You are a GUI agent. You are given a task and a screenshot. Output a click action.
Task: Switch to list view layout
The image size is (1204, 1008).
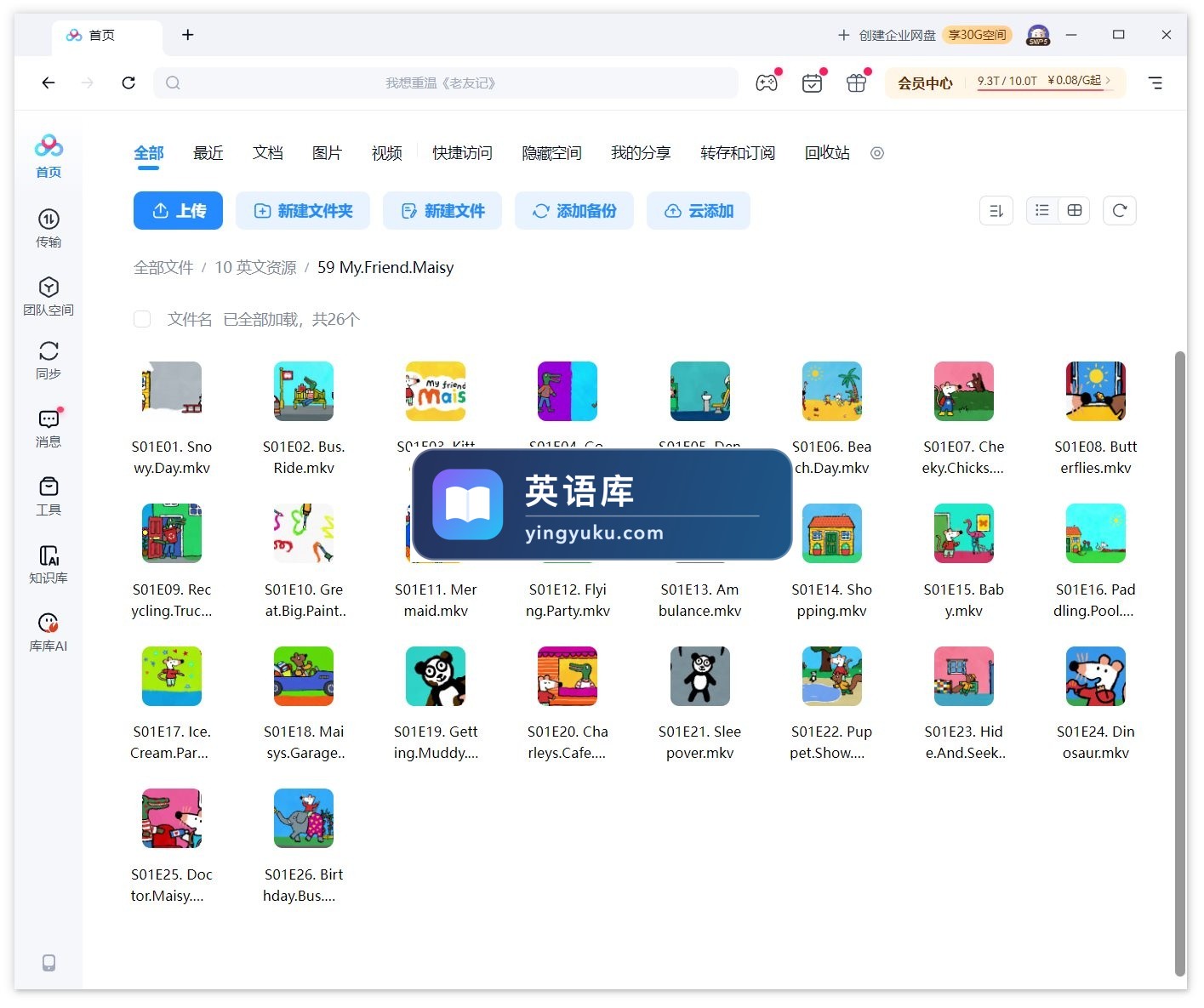[1042, 210]
